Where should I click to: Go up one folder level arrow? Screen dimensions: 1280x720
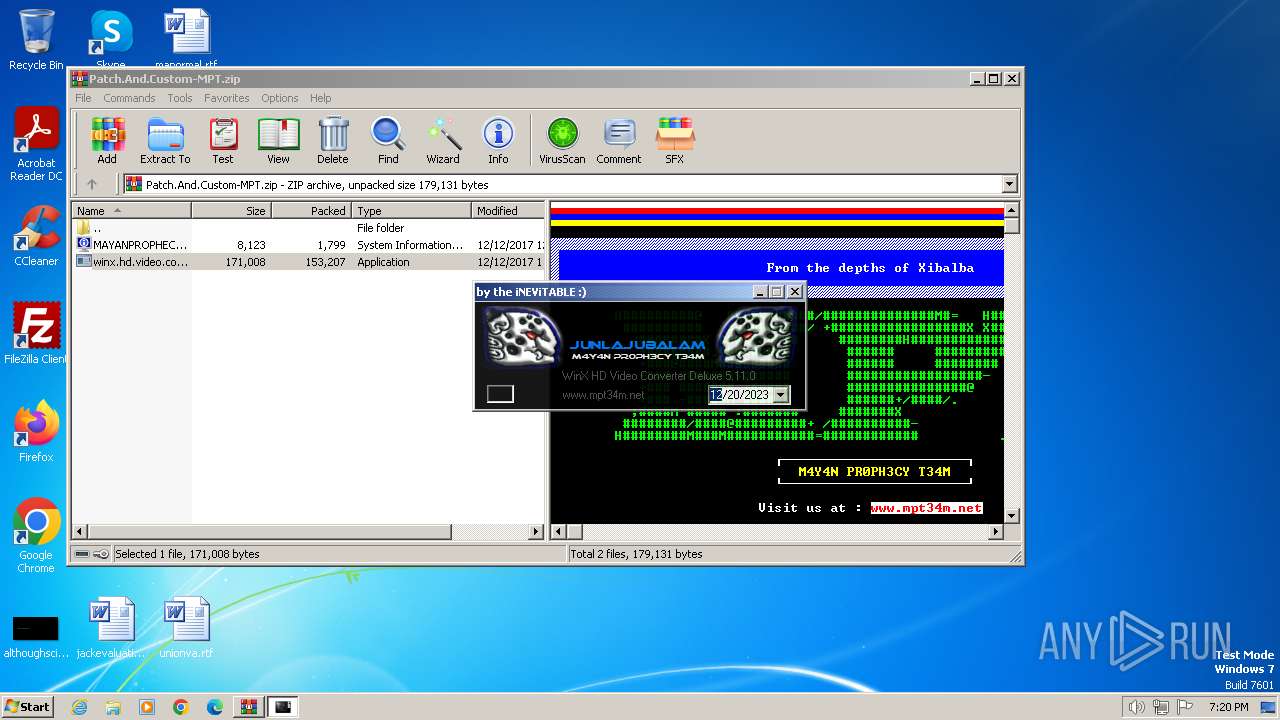[x=92, y=184]
